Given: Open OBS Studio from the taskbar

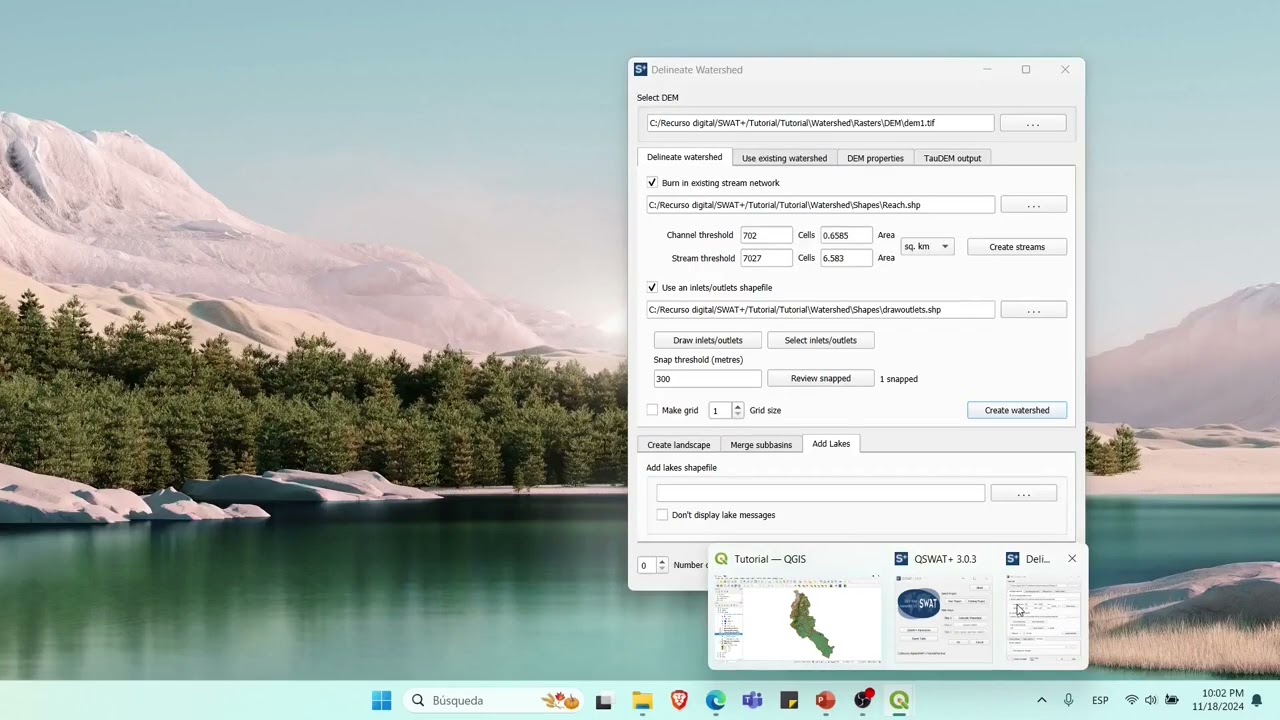Looking at the screenshot, I should click(x=863, y=701).
